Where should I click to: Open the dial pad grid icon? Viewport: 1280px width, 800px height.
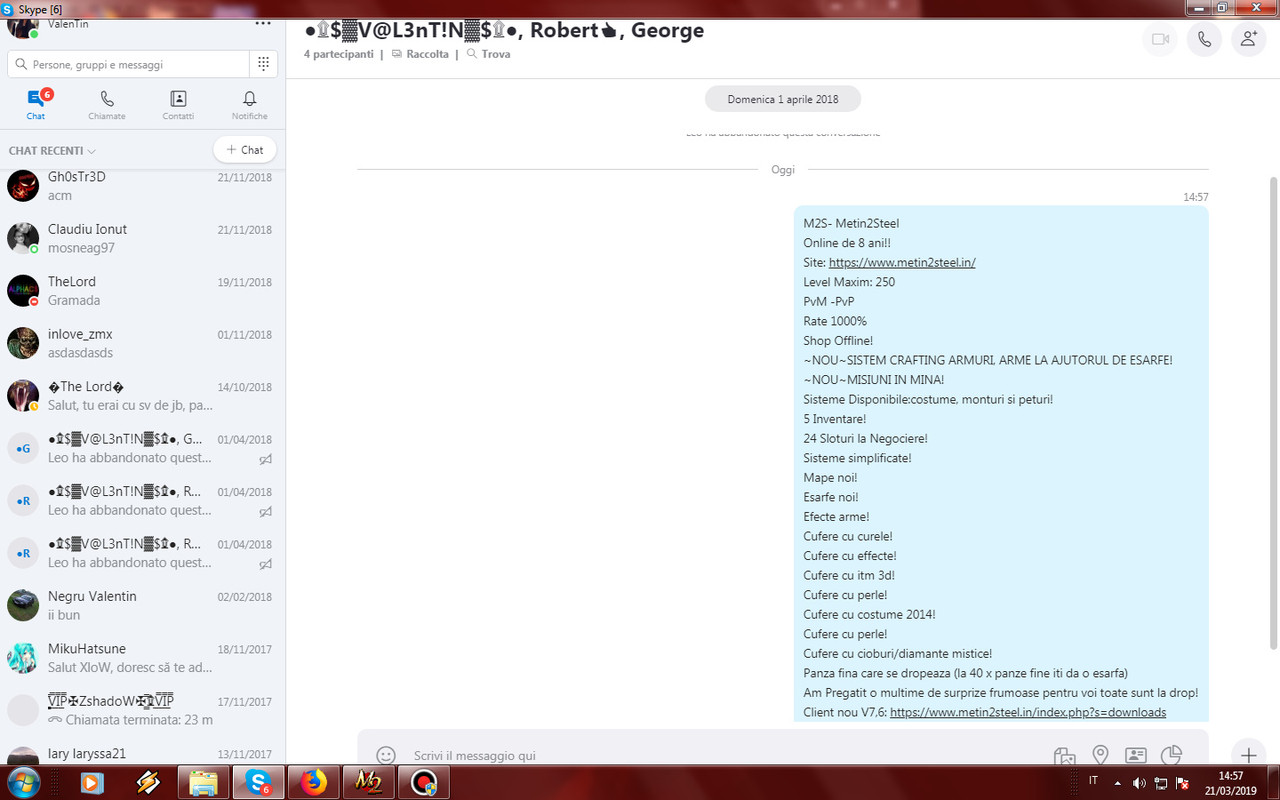(263, 64)
